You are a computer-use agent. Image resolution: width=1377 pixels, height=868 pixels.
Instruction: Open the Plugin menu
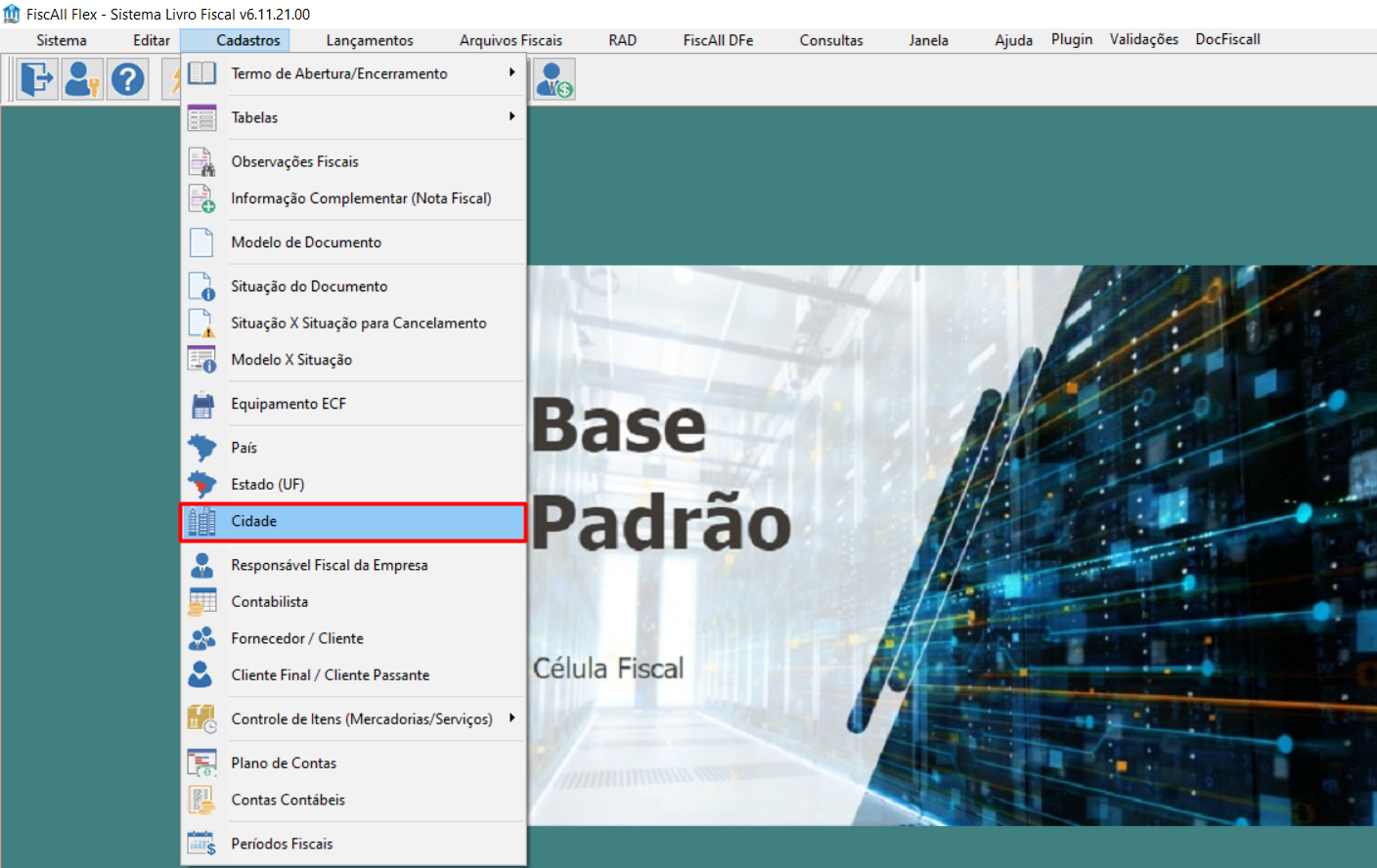coord(1072,39)
